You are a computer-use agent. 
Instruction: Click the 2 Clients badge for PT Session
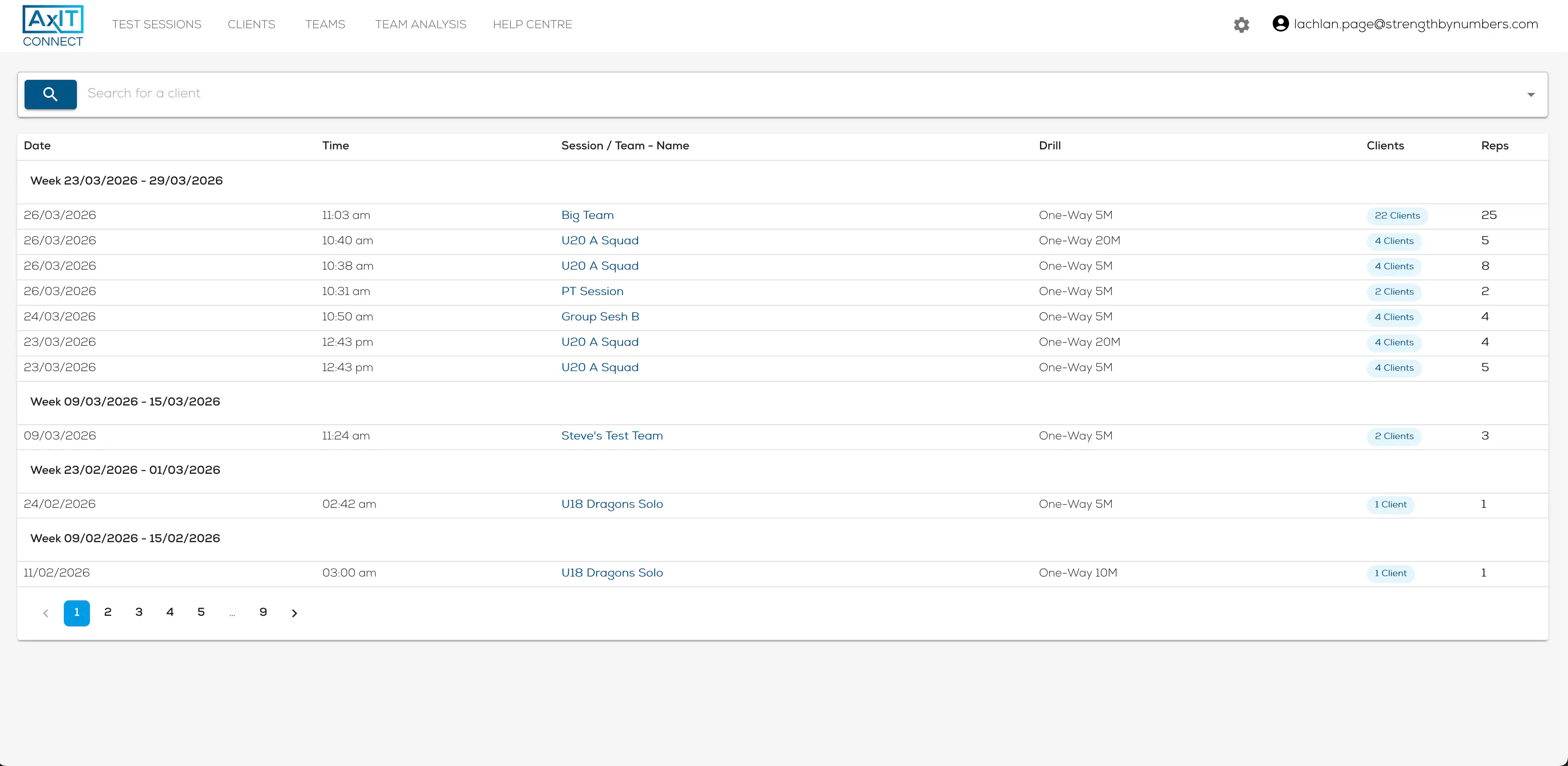click(1394, 292)
